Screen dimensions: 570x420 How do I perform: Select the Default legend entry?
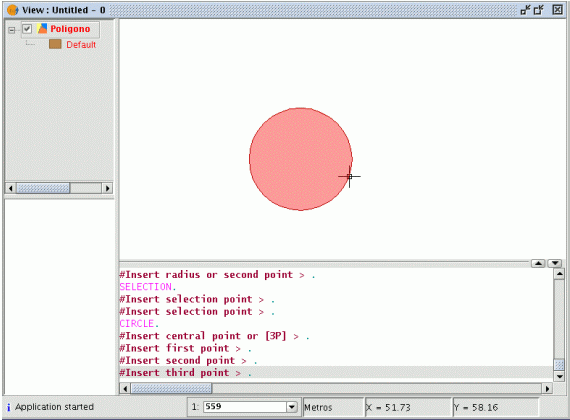81,45
